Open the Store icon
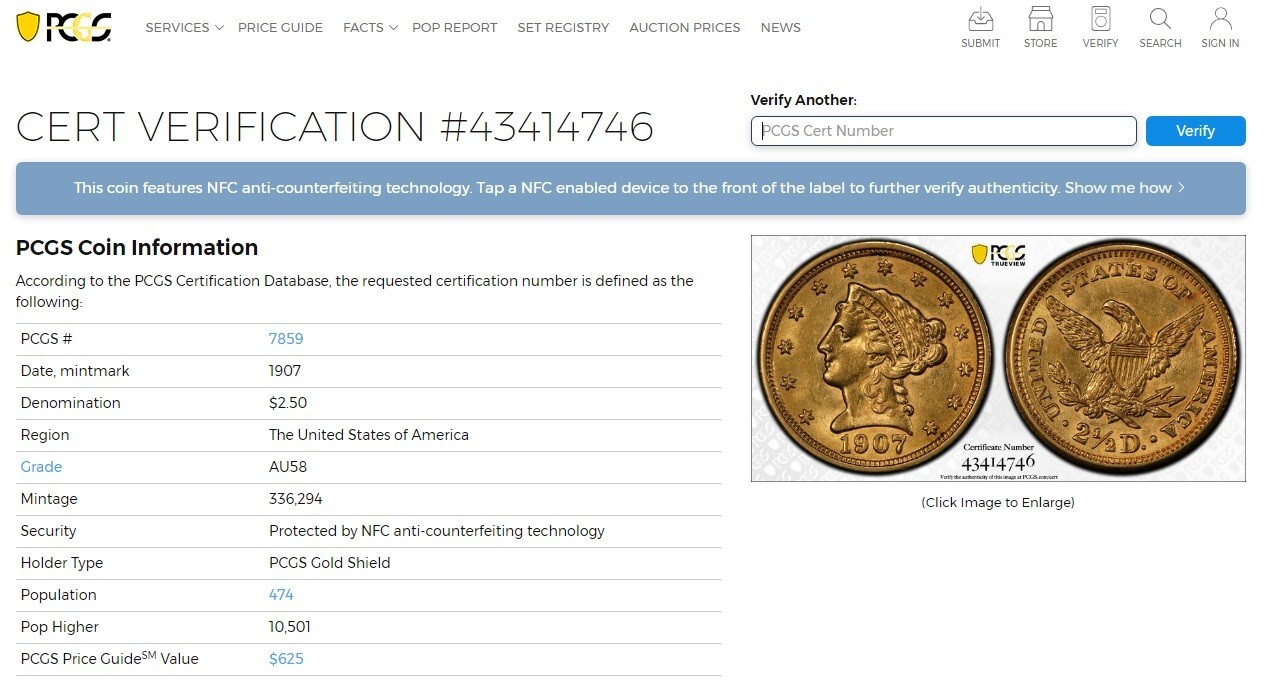 (1040, 19)
